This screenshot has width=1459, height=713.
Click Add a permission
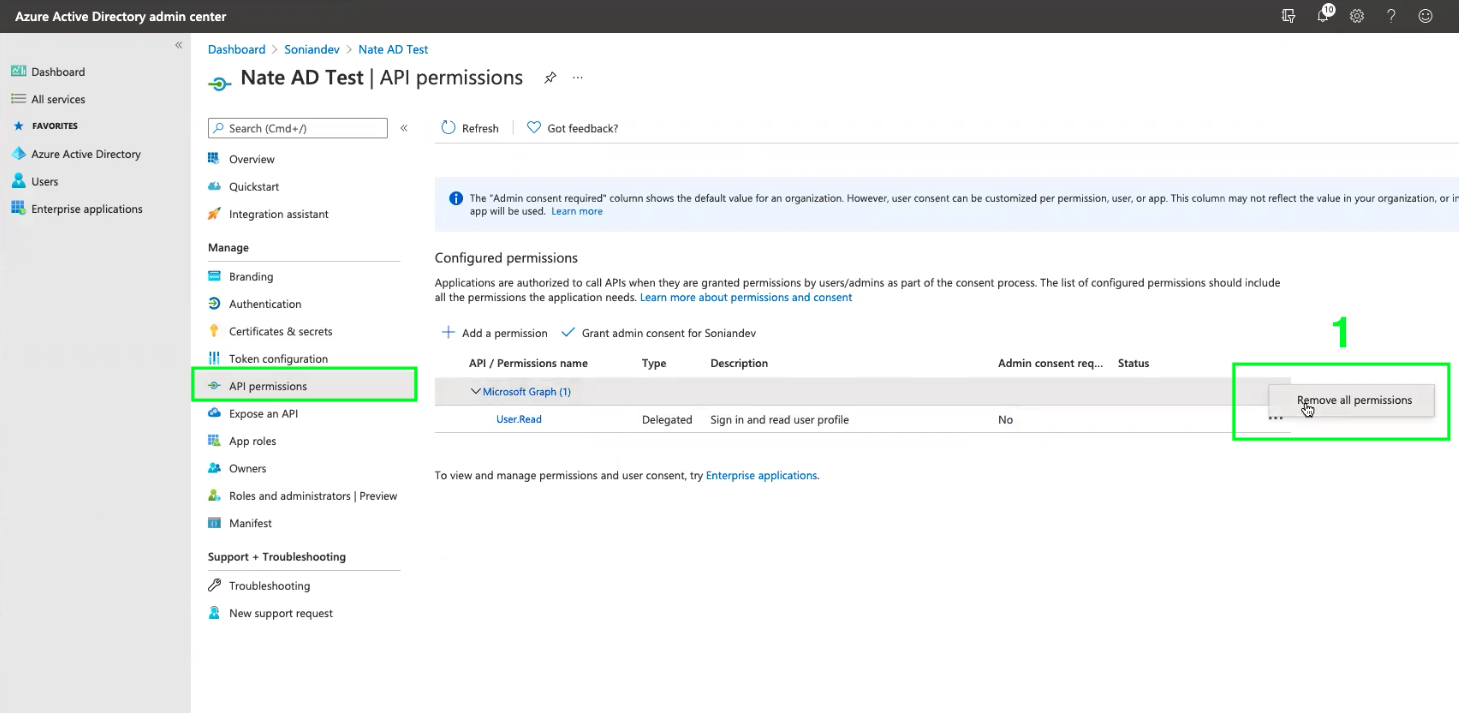click(495, 333)
